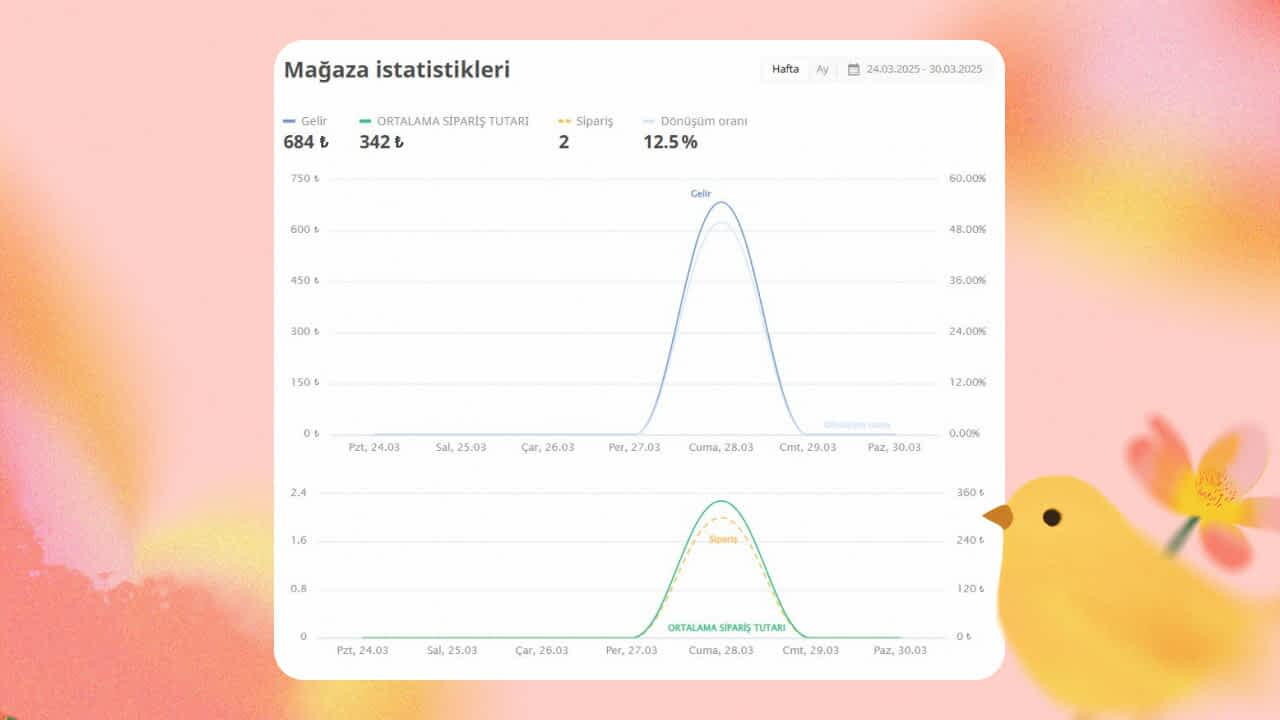The width and height of the screenshot is (1280, 720).
Task: Open the calendar icon date picker
Action: click(x=853, y=69)
